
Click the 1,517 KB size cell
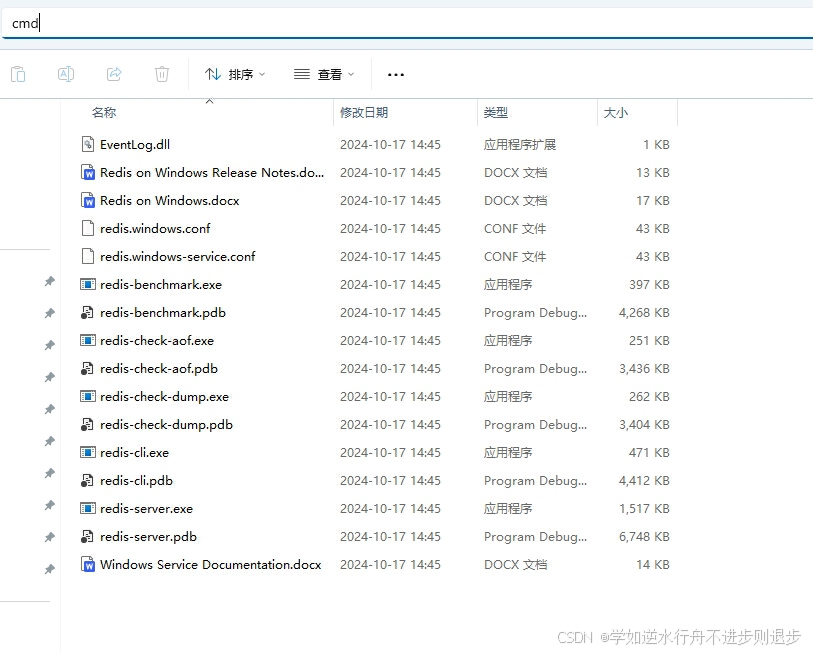pos(644,509)
